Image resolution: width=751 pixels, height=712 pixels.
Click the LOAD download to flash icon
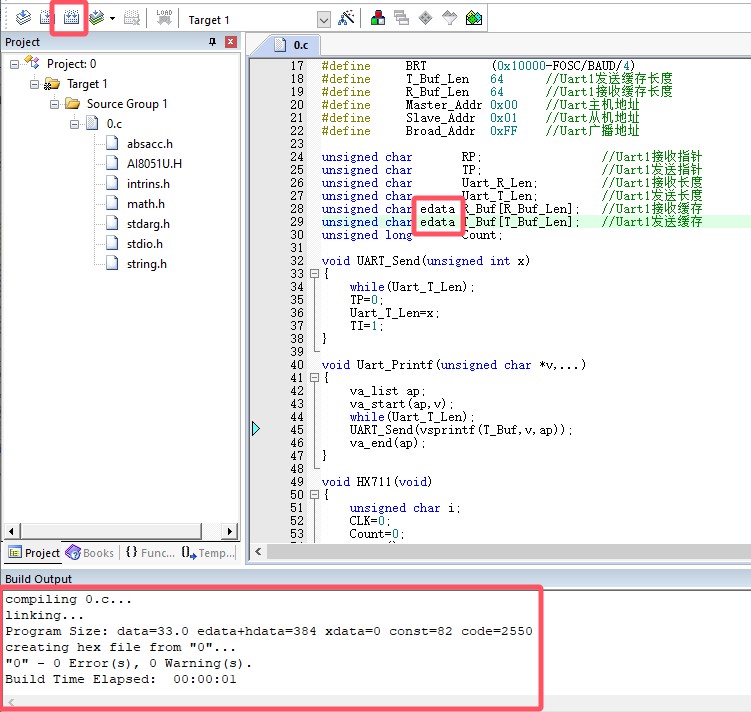tap(164, 18)
